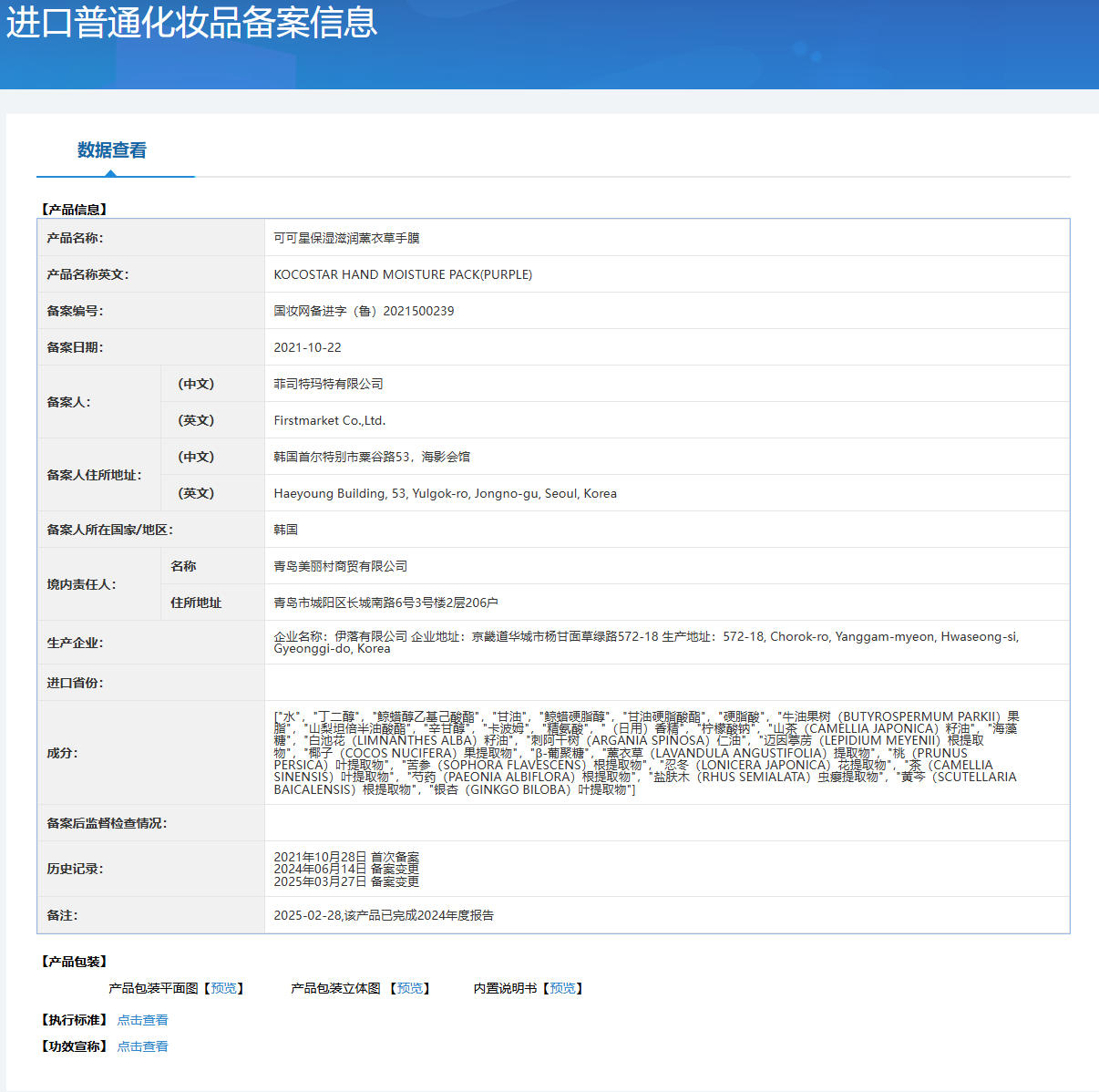
Task: Open 点击查看 next to 功效宣称
Action: (142, 1046)
